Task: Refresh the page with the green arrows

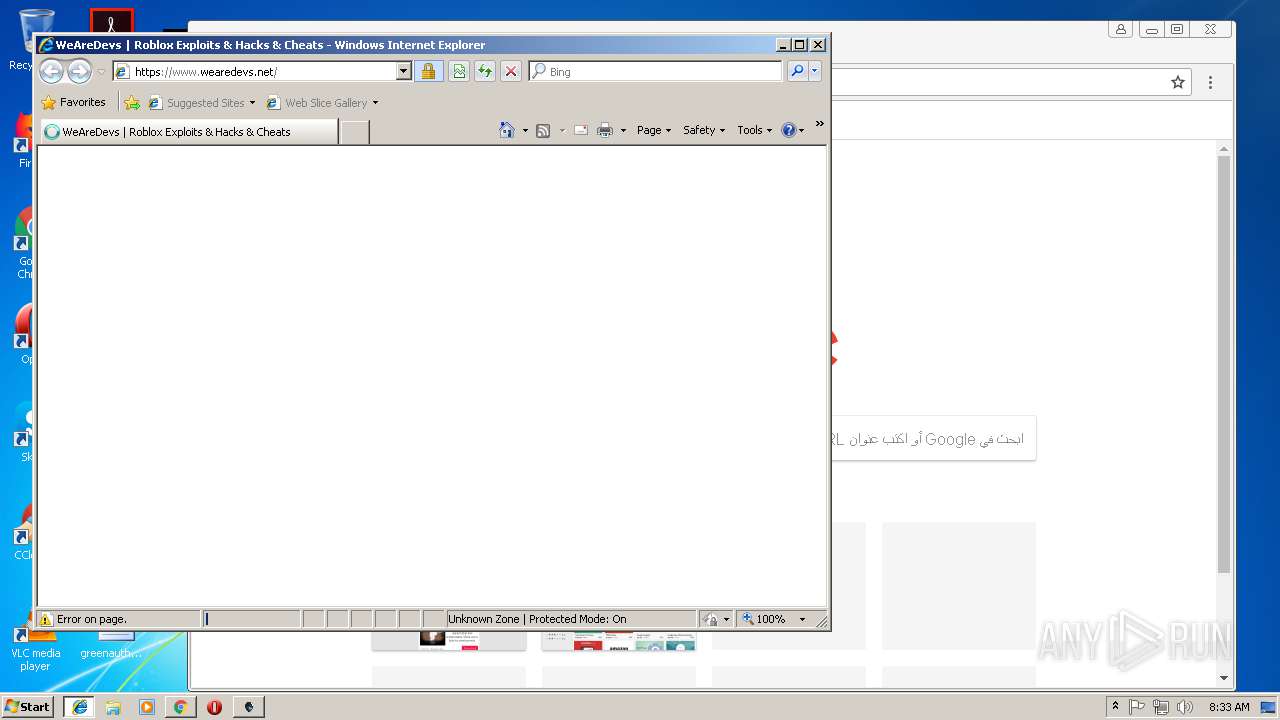Action: pyautogui.click(x=485, y=71)
